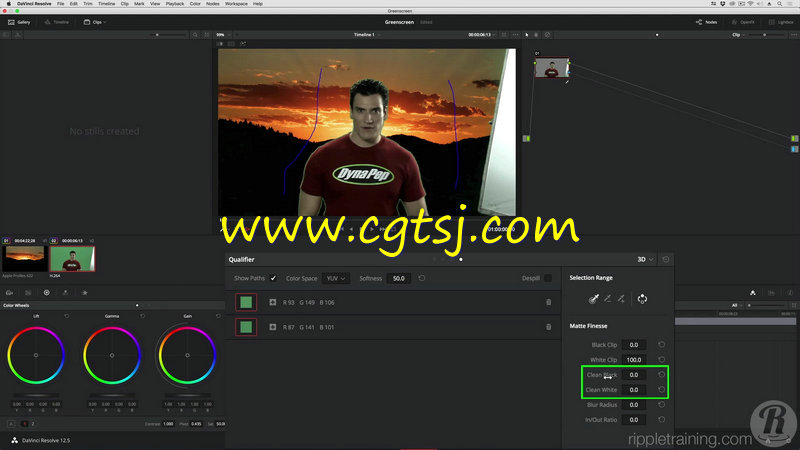This screenshot has height=450, width=800.
Task: Open the Playback menu
Action: pyautogui.click(x=174, y=4)
